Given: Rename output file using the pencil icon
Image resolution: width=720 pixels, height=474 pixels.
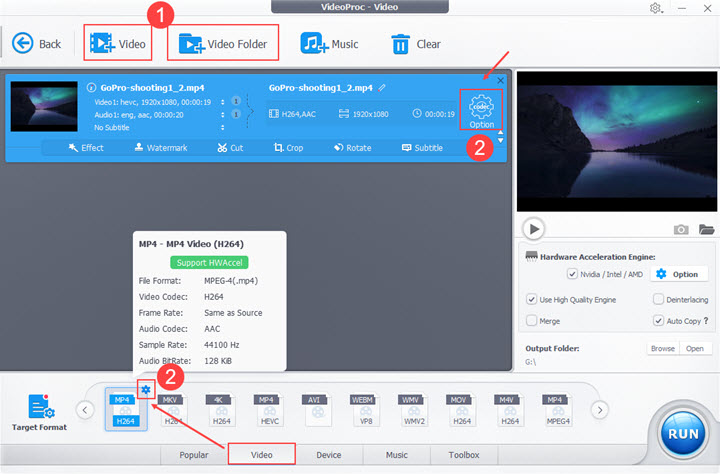Looking at the screenshot, I should [x=382, y=87].
